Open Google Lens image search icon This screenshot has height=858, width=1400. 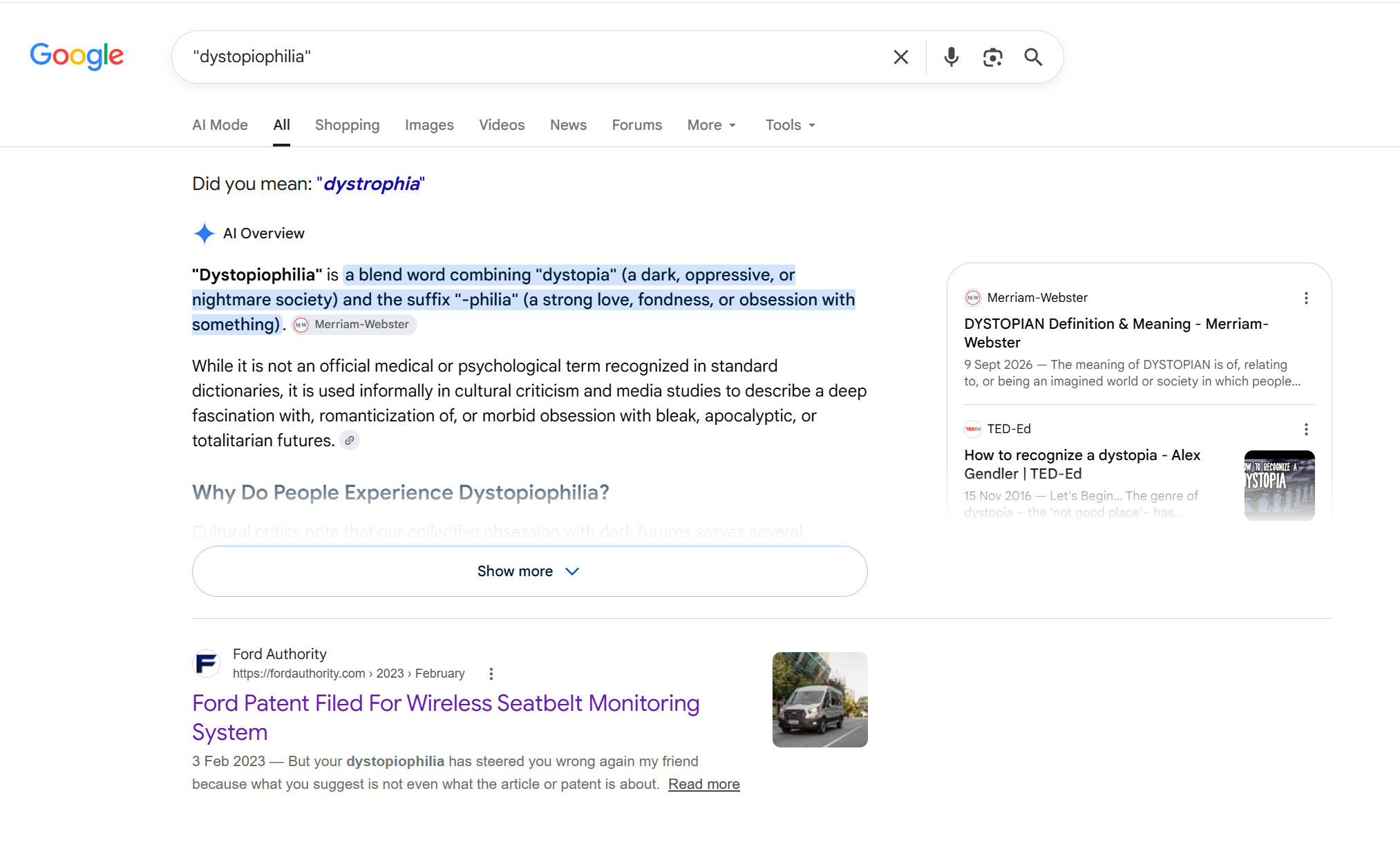coord(992,57)
